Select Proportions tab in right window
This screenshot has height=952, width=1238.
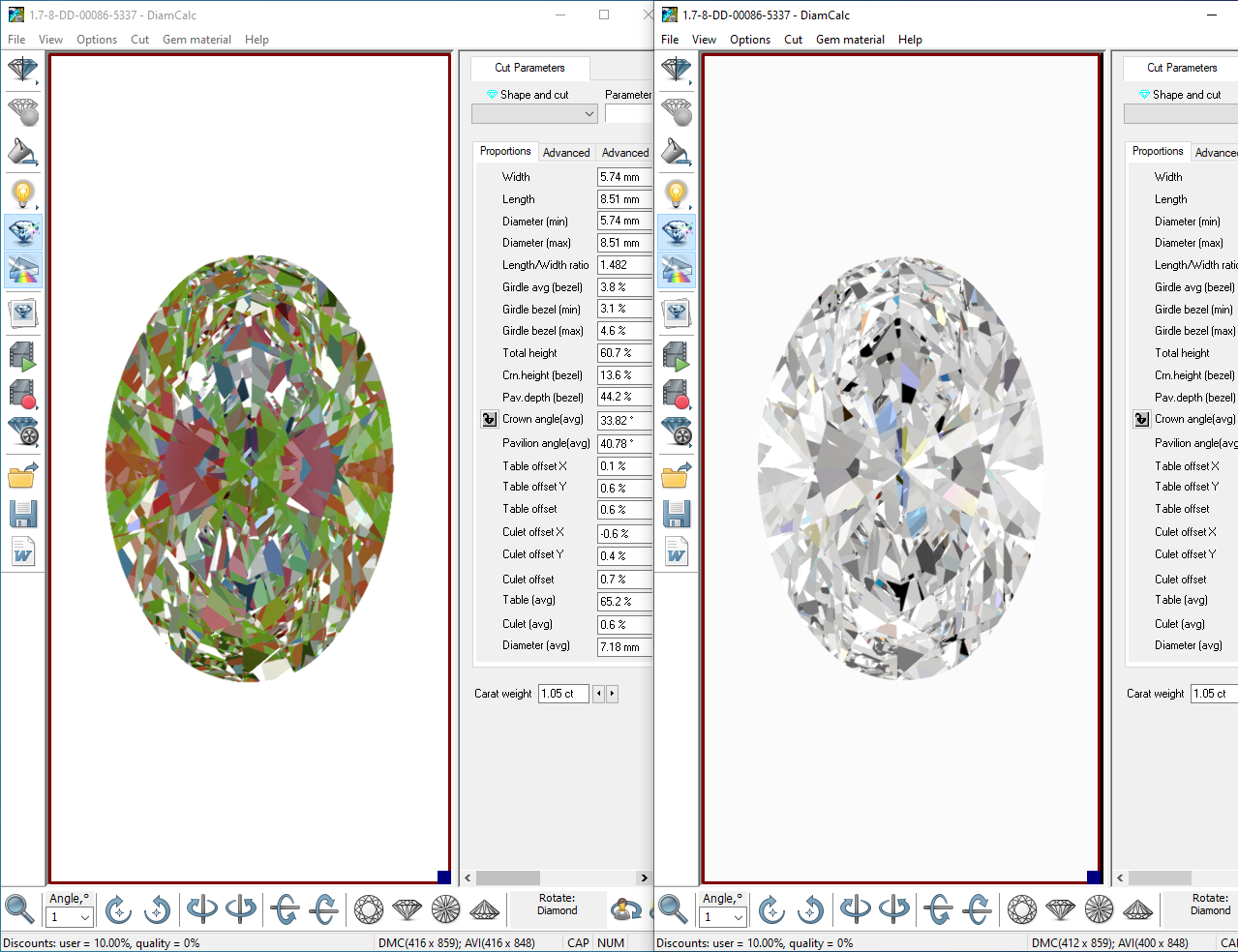[1158, 151]
